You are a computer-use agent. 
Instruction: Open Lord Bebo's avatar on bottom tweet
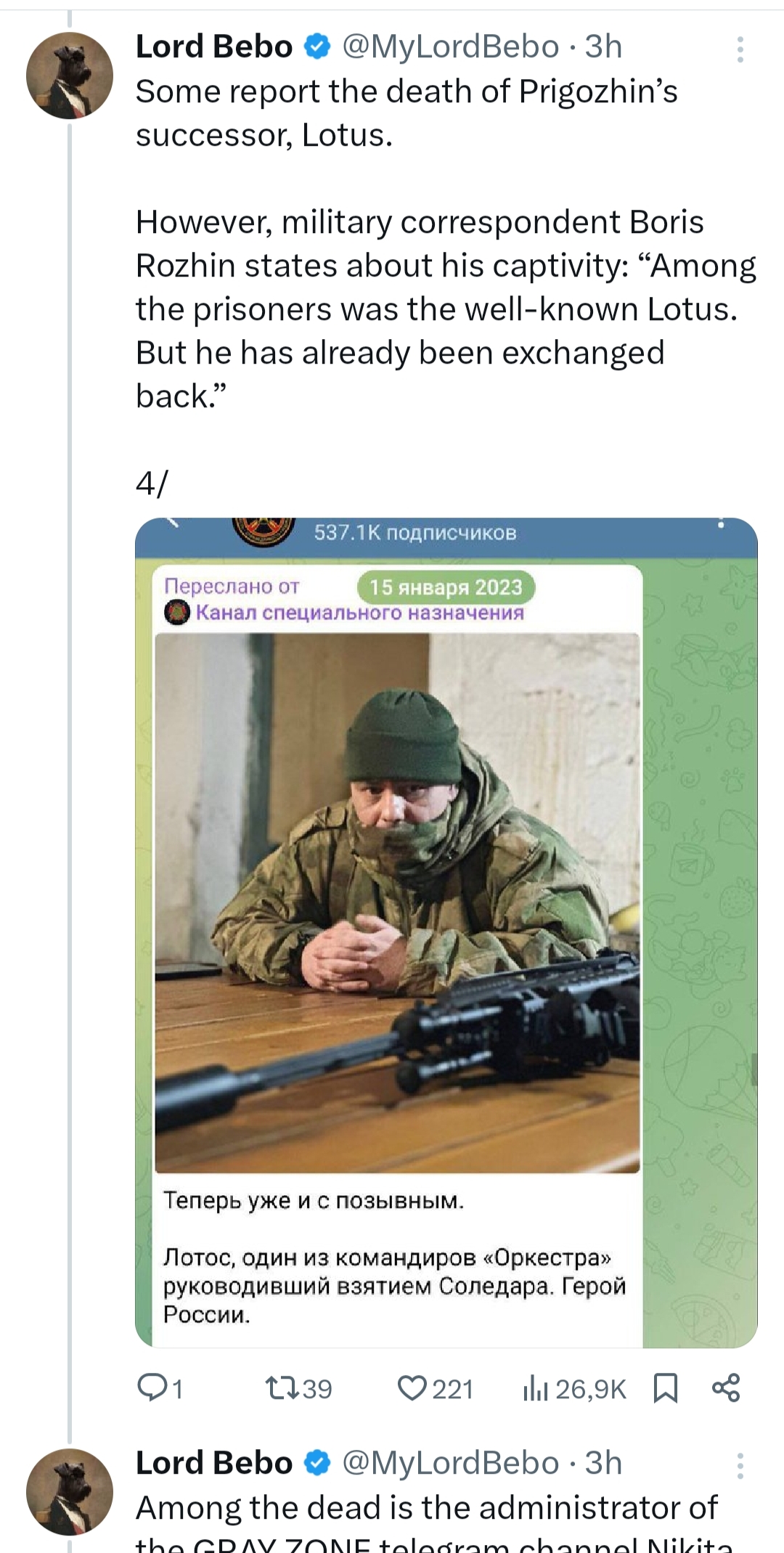[x=70, y=1491]
